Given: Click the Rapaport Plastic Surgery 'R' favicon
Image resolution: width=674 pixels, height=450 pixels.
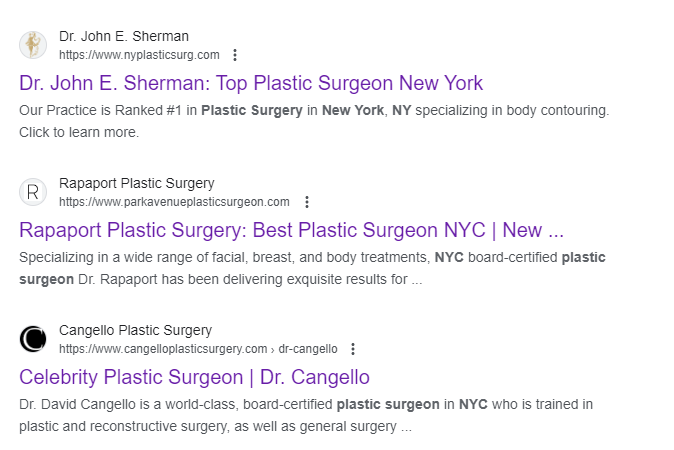Looking at the screenshot, I should [x=33, y=192].
